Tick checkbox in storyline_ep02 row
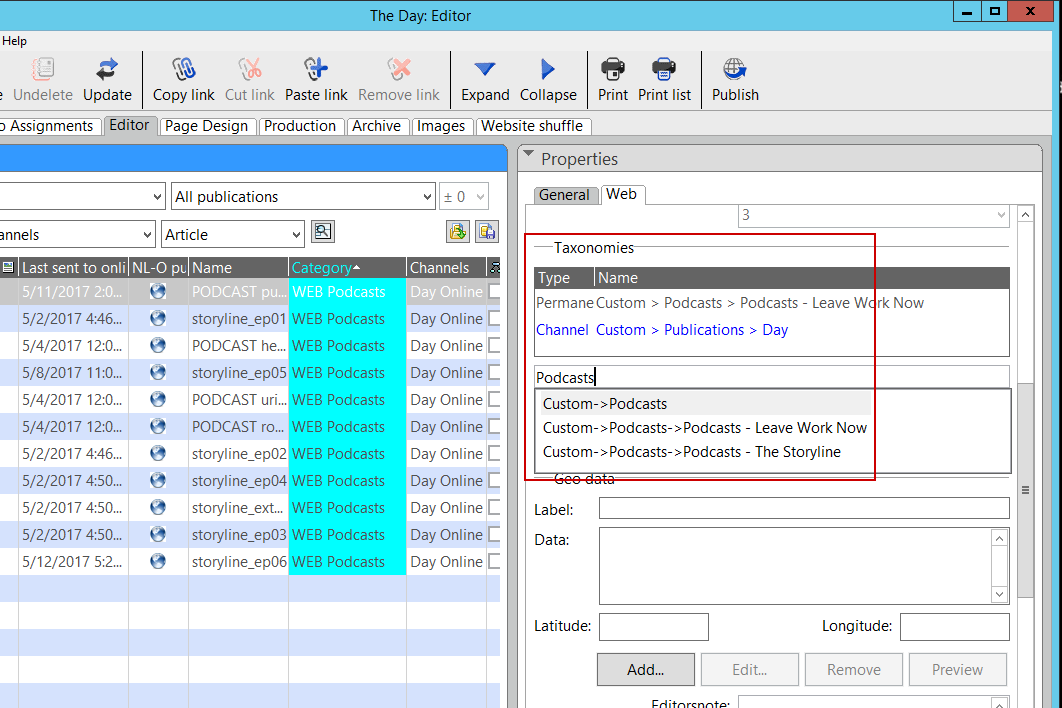The height and width of the screenshot is (708, 1062). tap(494, 453)
